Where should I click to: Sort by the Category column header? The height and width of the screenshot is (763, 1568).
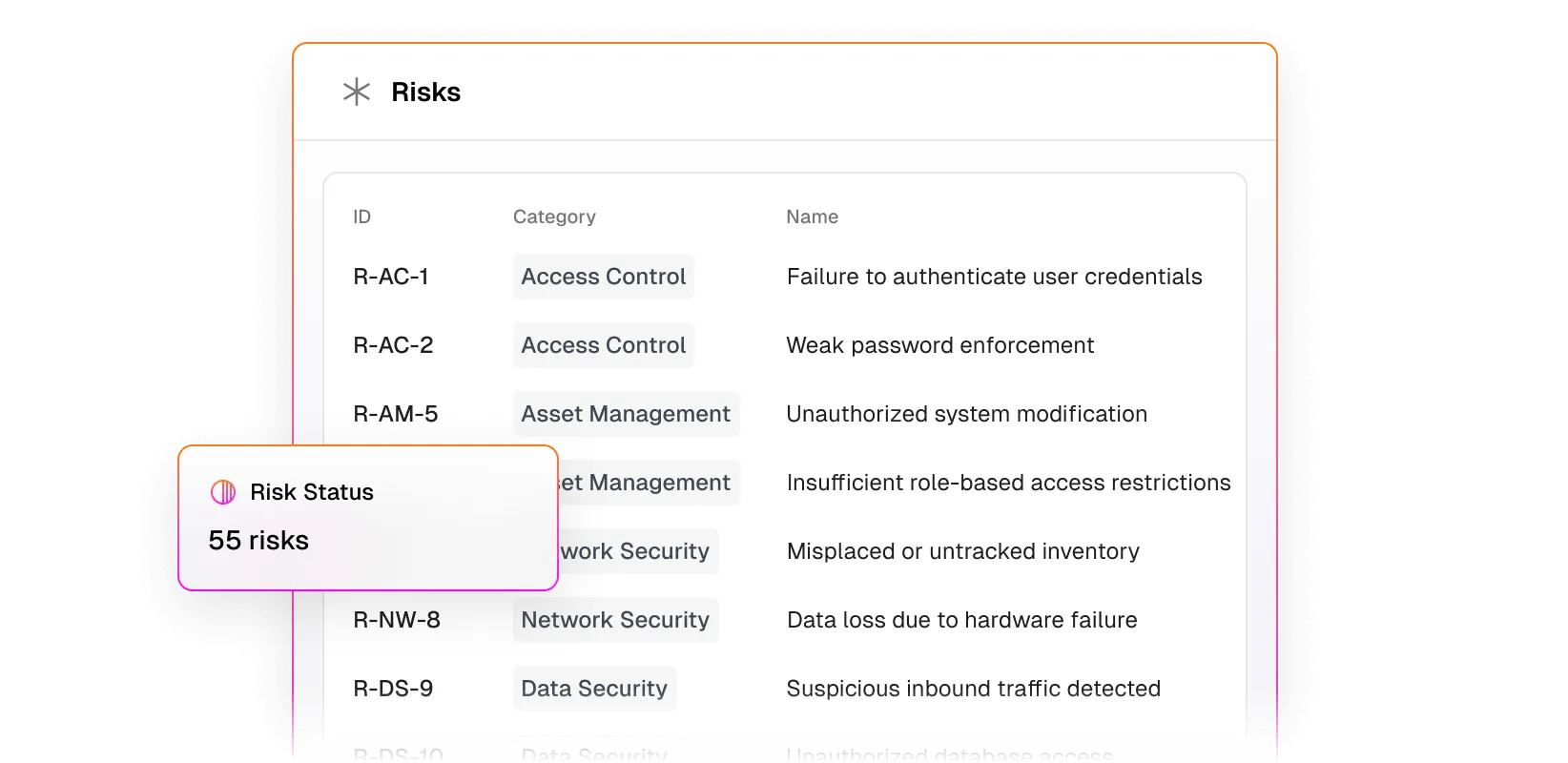554,217
